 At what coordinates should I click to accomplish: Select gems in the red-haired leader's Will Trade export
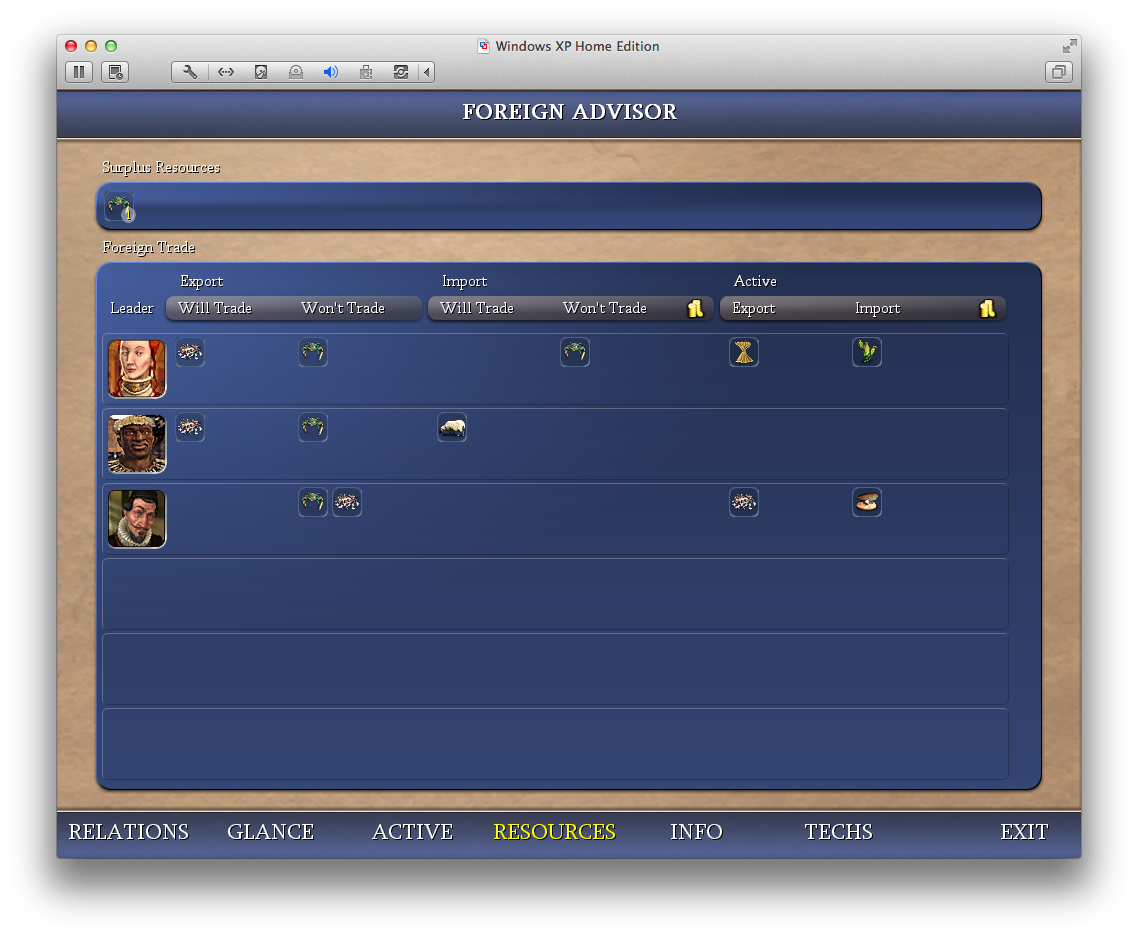point(190,353)
